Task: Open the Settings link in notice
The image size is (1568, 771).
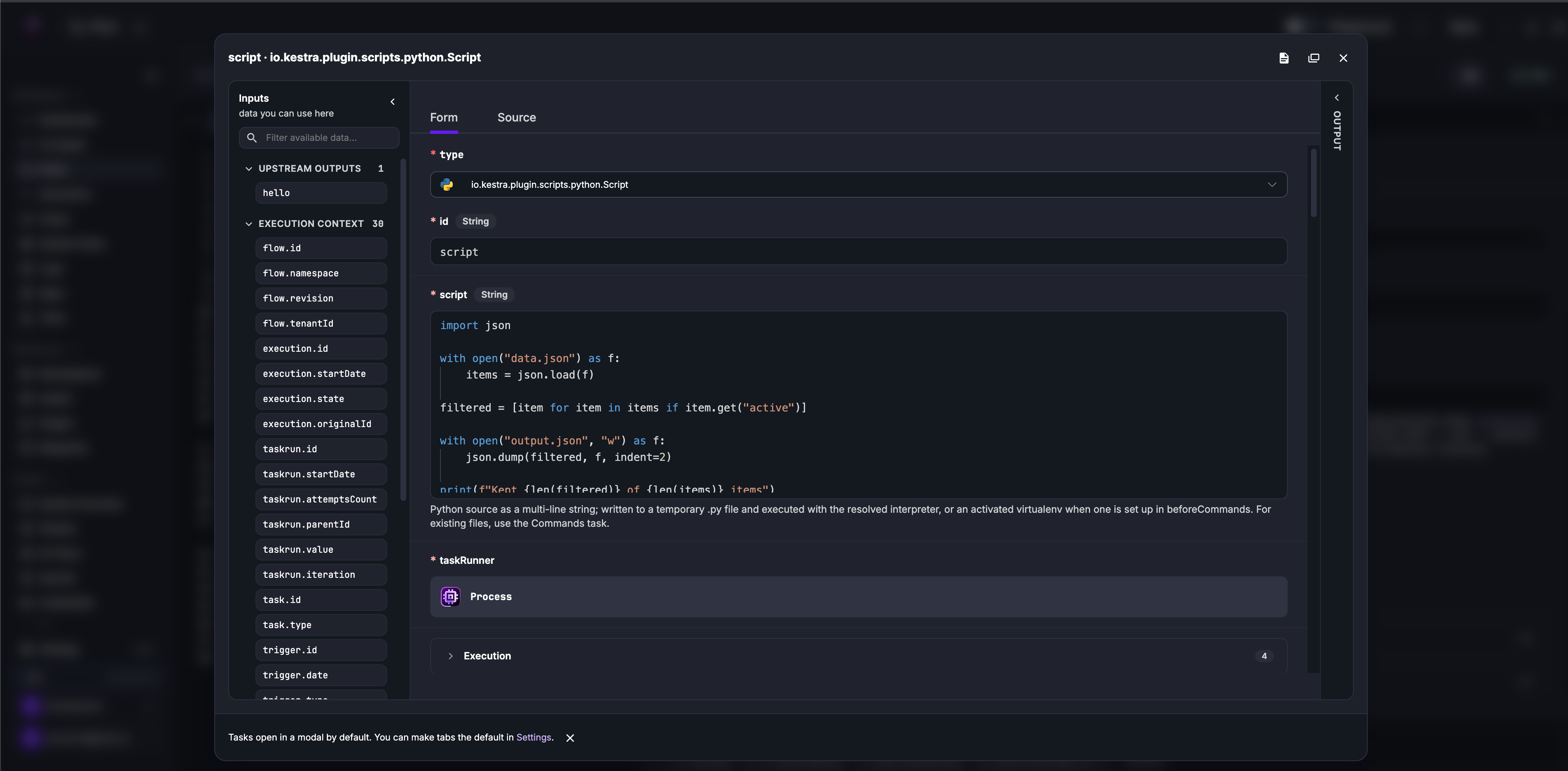Action: pyautogui.click(x=533, y=738)
